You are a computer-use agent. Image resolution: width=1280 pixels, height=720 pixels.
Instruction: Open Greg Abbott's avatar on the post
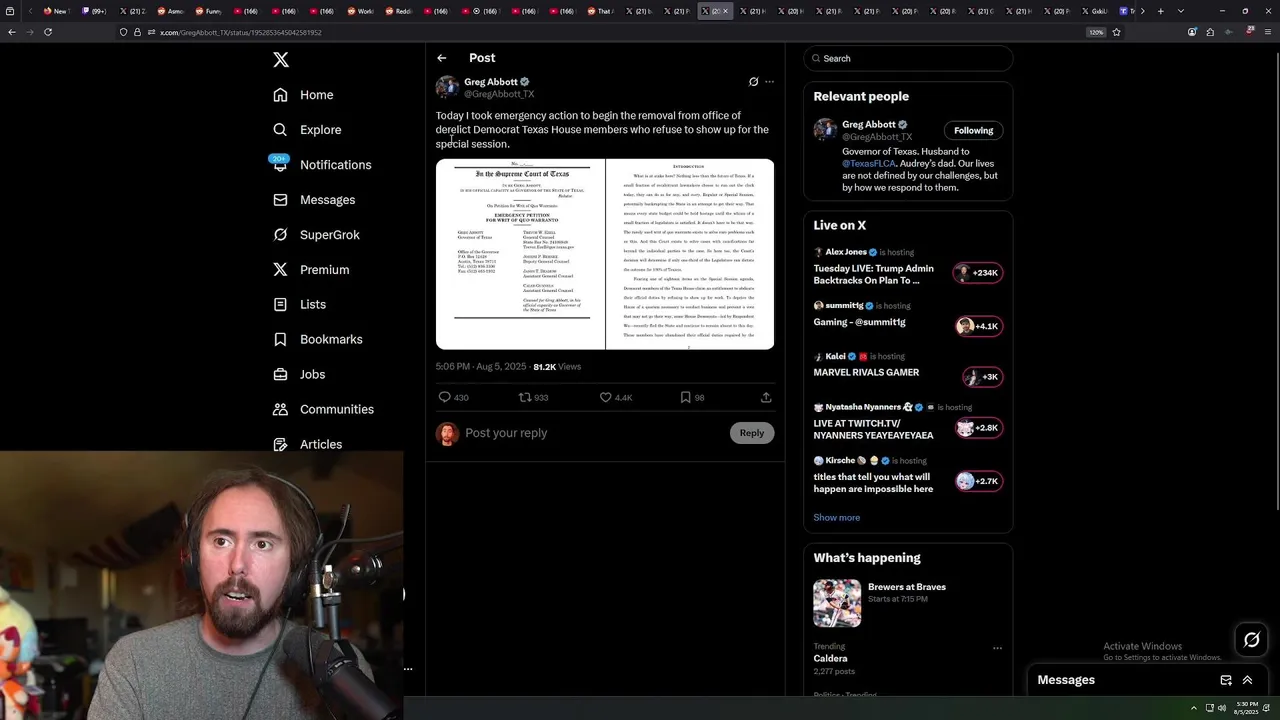(447, 87)
